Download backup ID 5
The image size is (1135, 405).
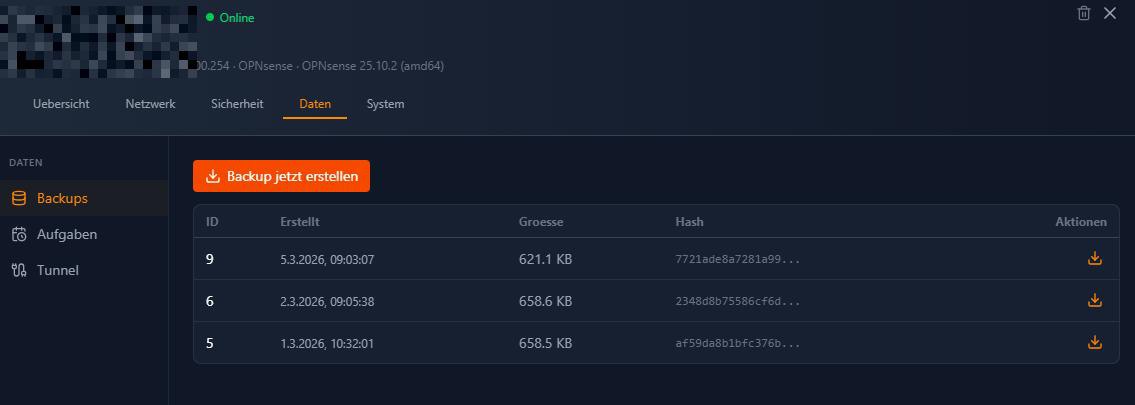pyautogui.click(x=1094, y=342)
